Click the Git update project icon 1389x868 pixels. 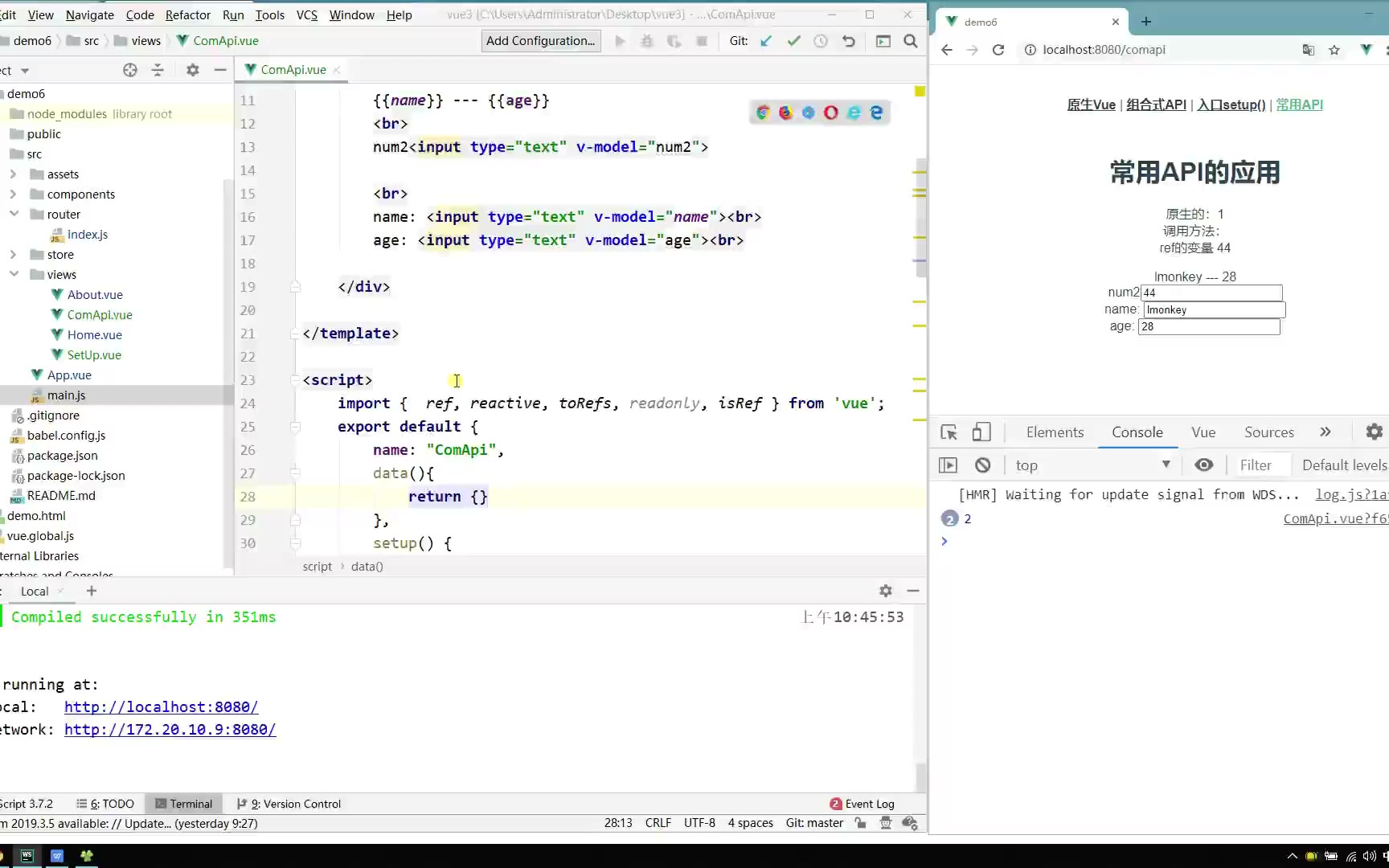pyautogui.click(x=766, y=41)
